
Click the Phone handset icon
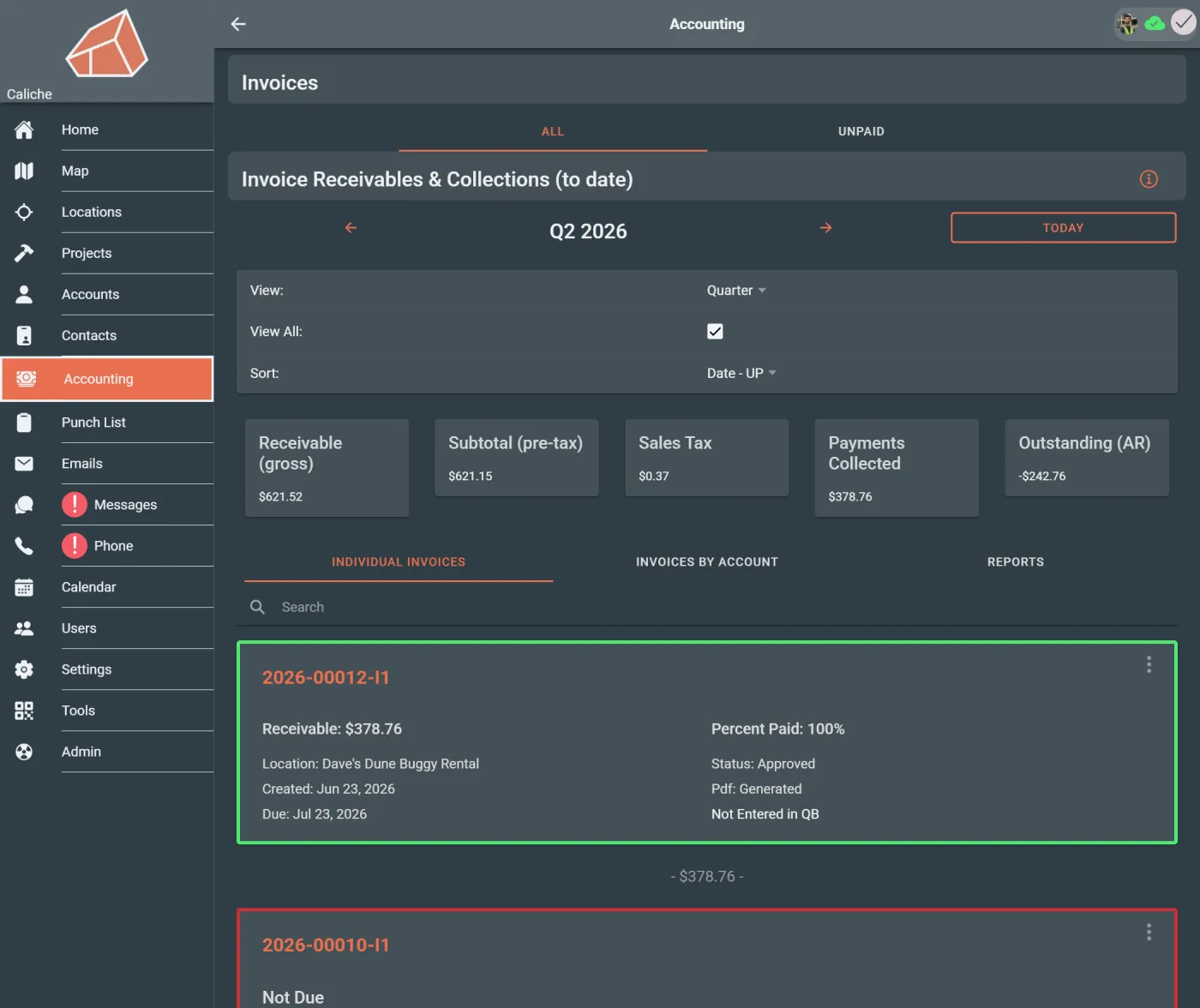(24, 546)
